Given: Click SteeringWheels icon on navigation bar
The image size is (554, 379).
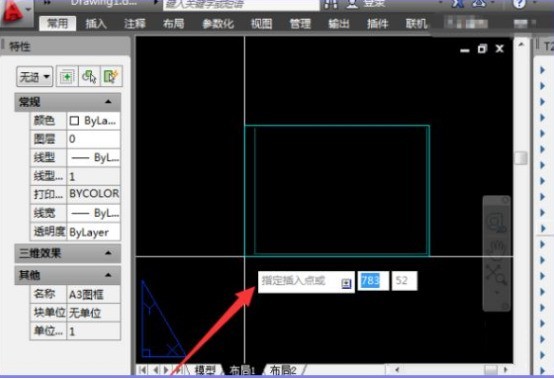Looking at the screenshot, I should [x=497, y=223].
